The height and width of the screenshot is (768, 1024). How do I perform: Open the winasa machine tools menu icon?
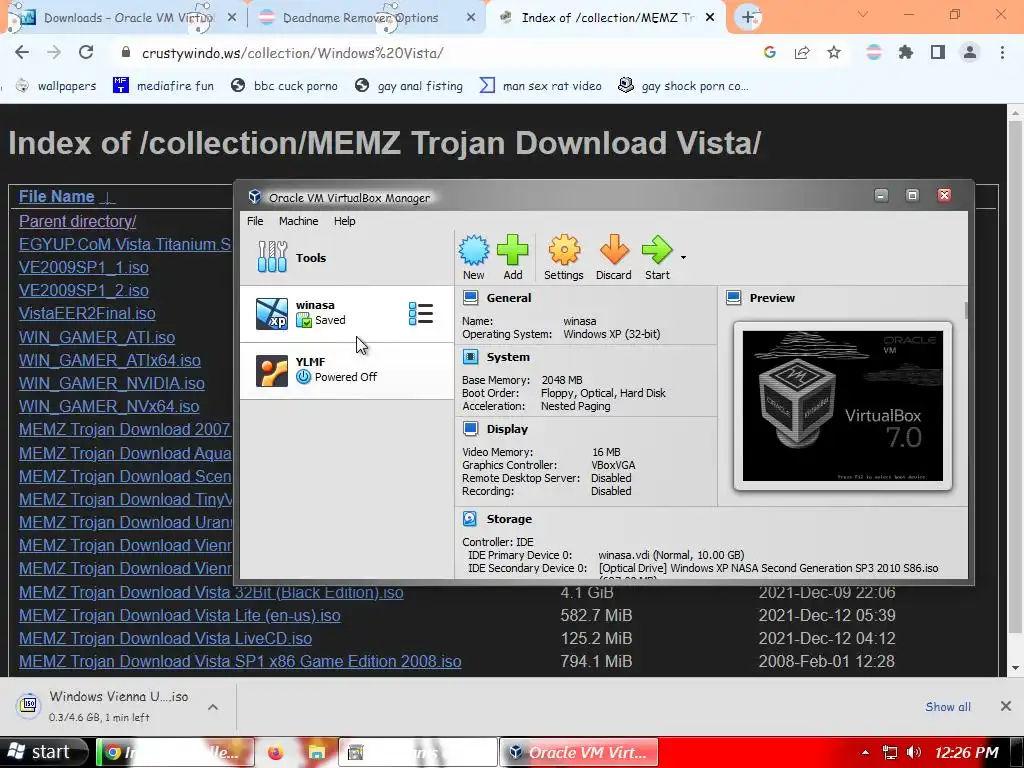point(421,313)
